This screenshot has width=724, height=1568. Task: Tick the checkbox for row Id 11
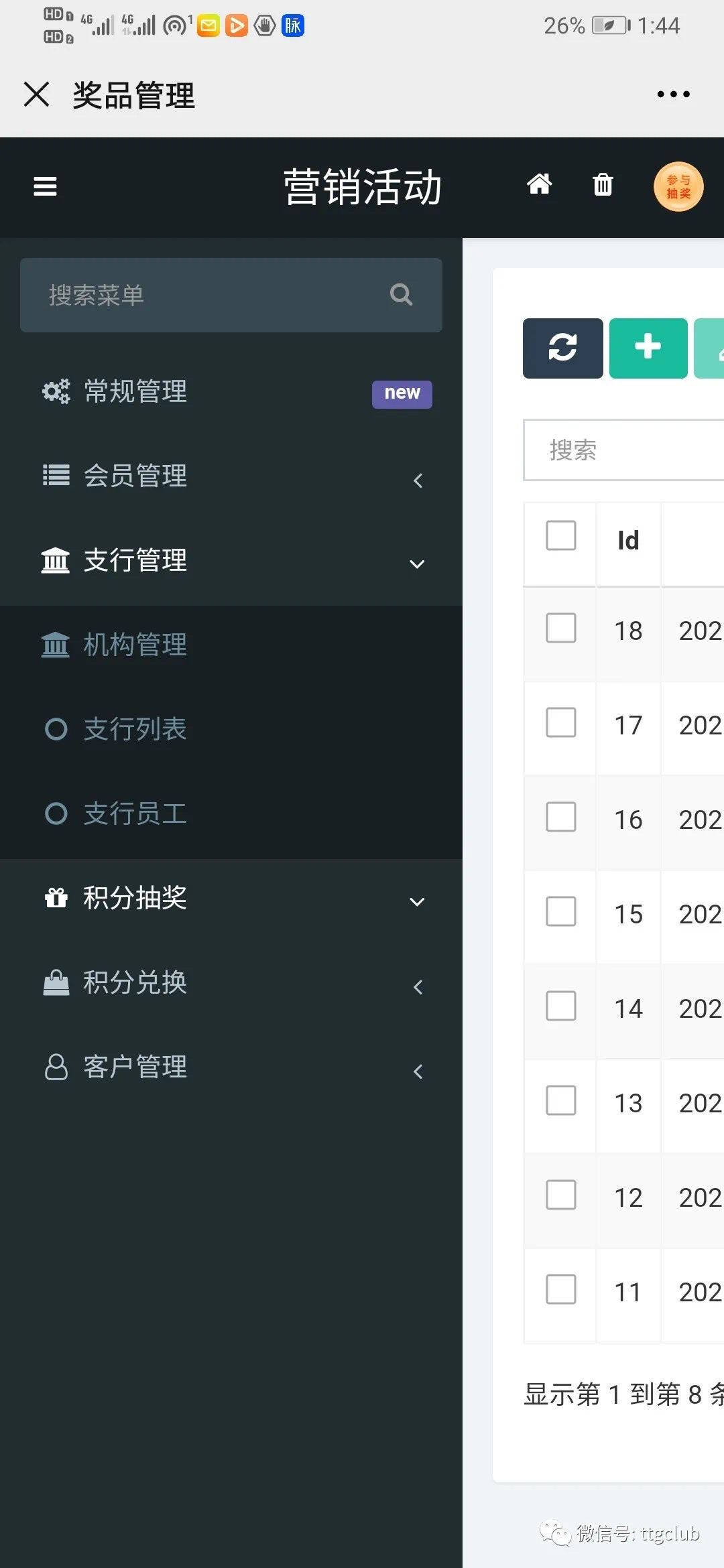tap(561, 1289)
